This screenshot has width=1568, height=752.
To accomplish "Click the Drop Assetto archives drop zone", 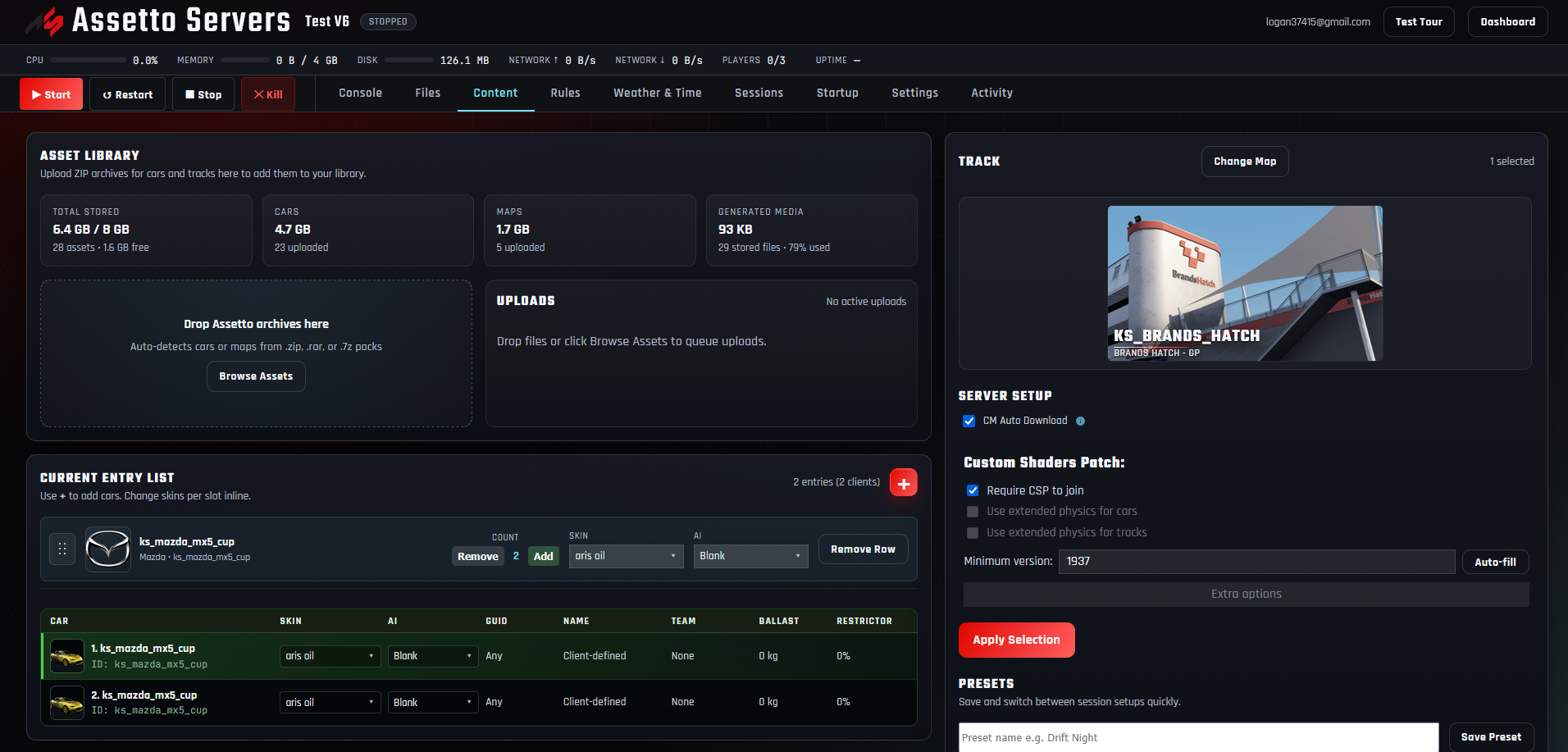I will pyautogui.click(x=256, y=353).
